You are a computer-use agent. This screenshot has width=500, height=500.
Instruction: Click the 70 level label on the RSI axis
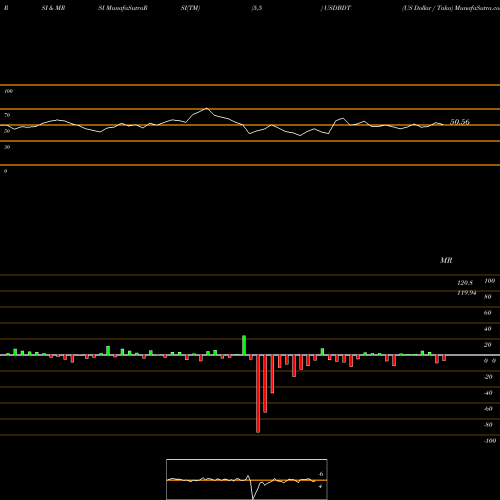[7, 115]
